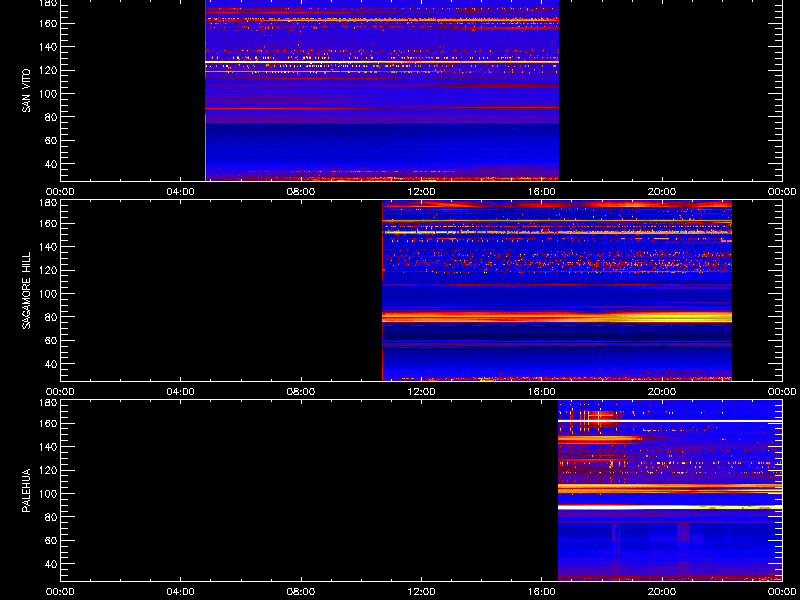This screenshot has height=600, width=800.
Task: Select the 100 tick label on SAGAMORE HILL axis
Action: point(50,294)
